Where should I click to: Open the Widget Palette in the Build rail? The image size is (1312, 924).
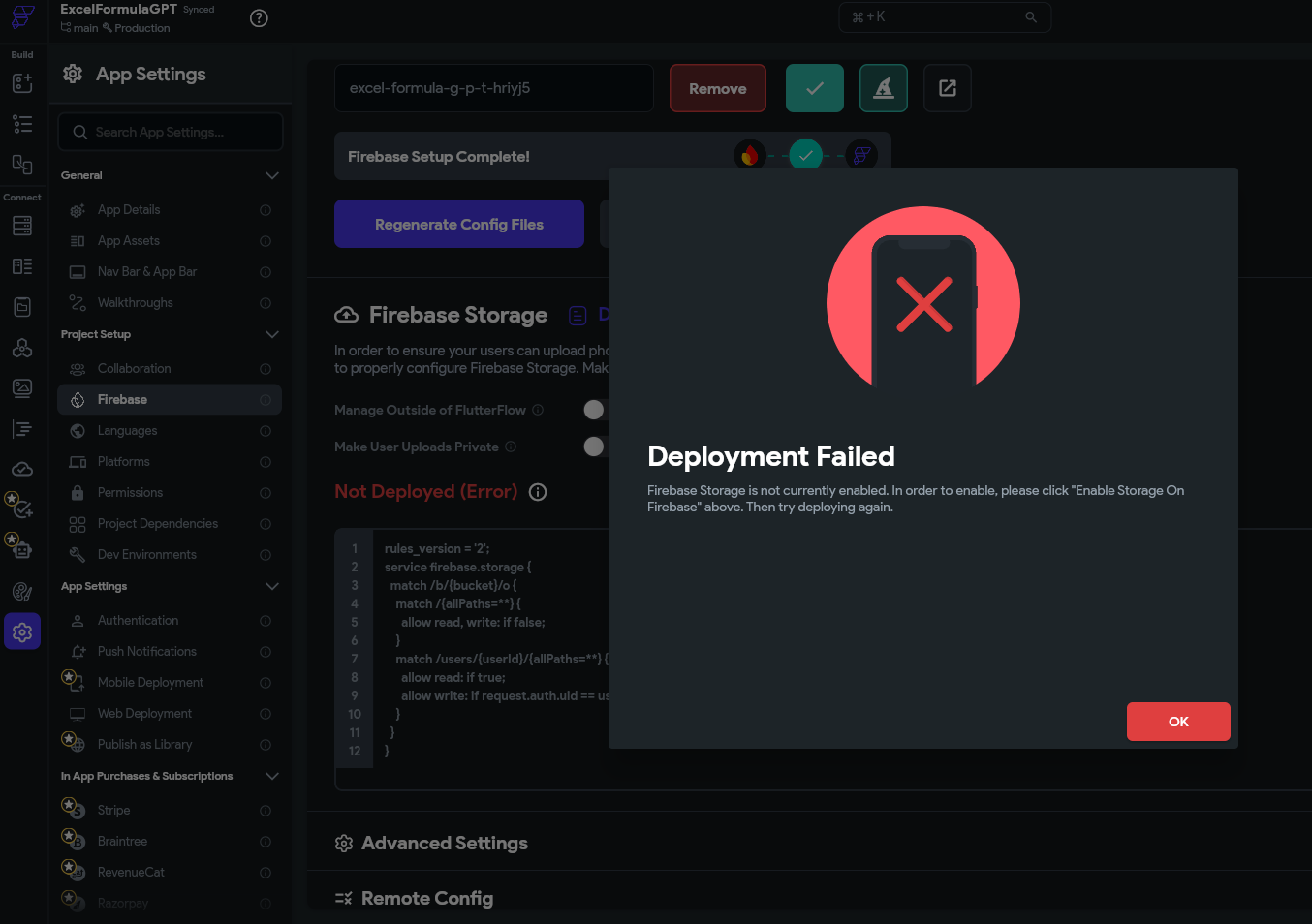tap(22, 83)
